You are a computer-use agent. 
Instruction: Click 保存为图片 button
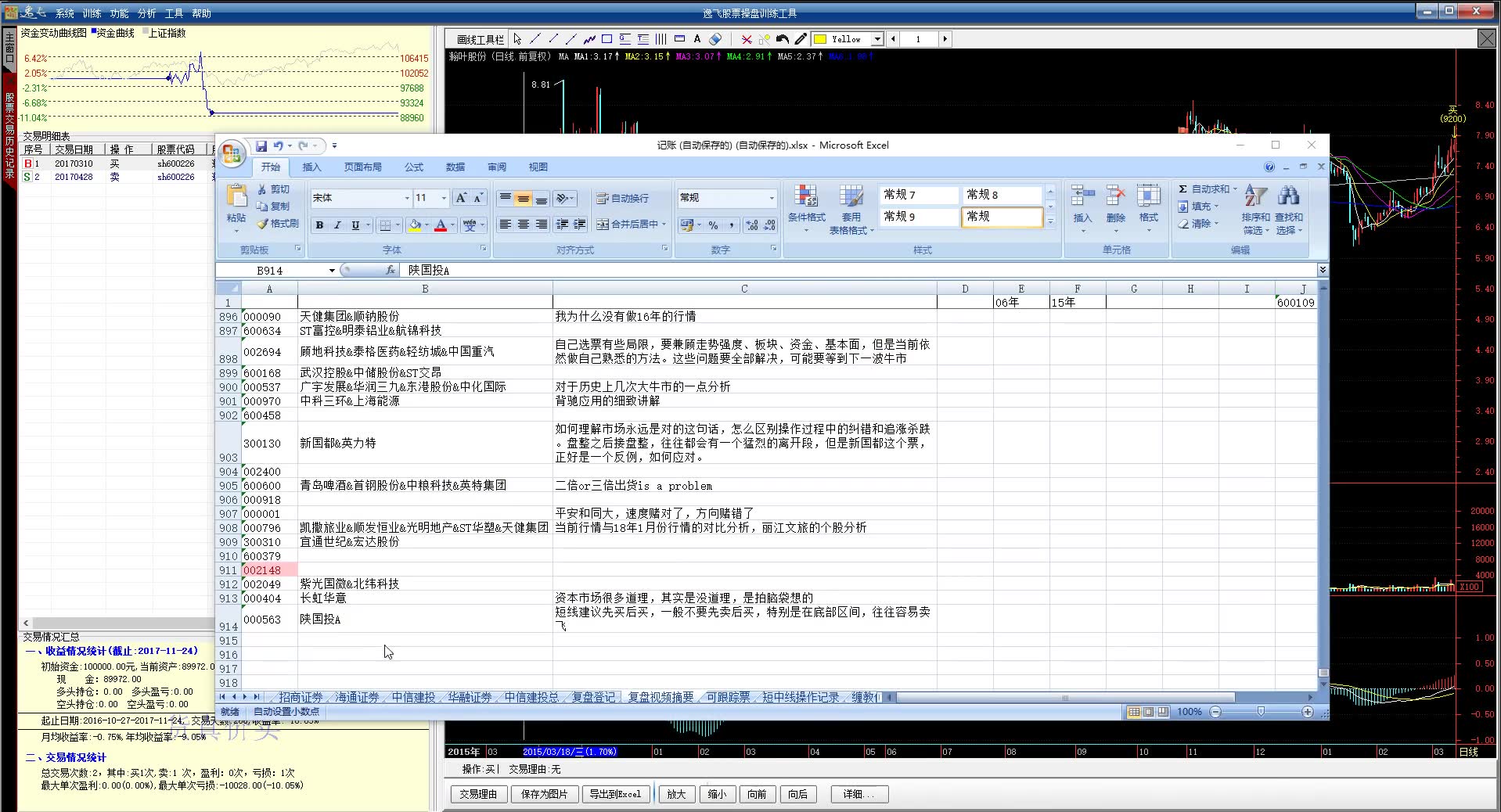click(x=544, y=794)
